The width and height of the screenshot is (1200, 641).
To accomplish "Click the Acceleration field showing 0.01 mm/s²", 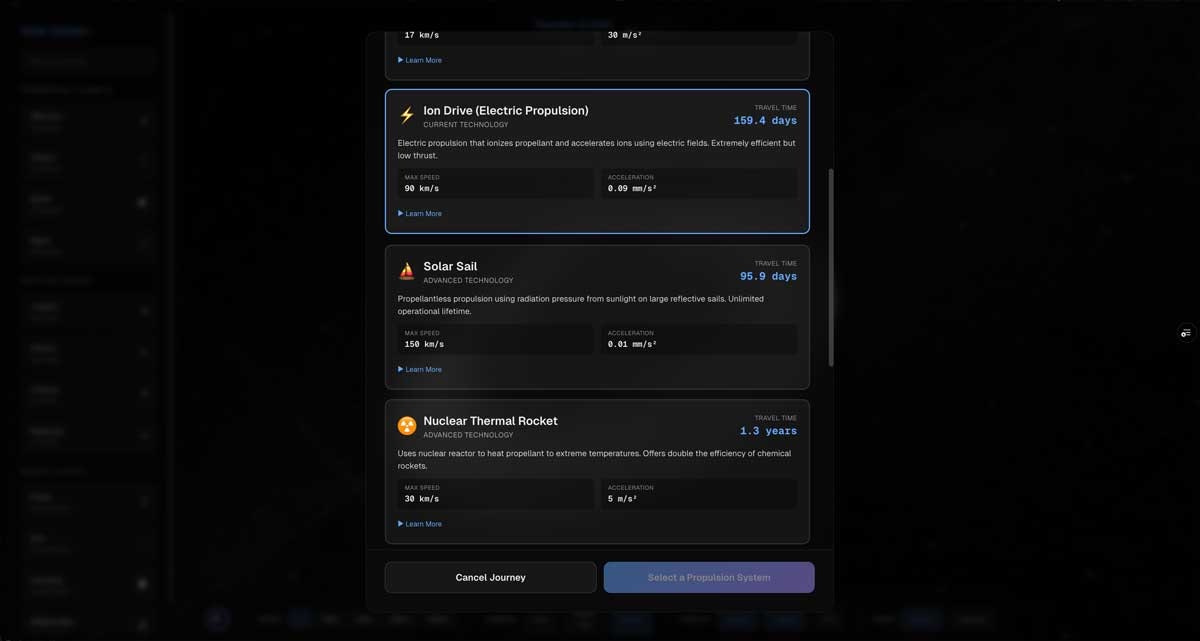I will coord(701,339).
